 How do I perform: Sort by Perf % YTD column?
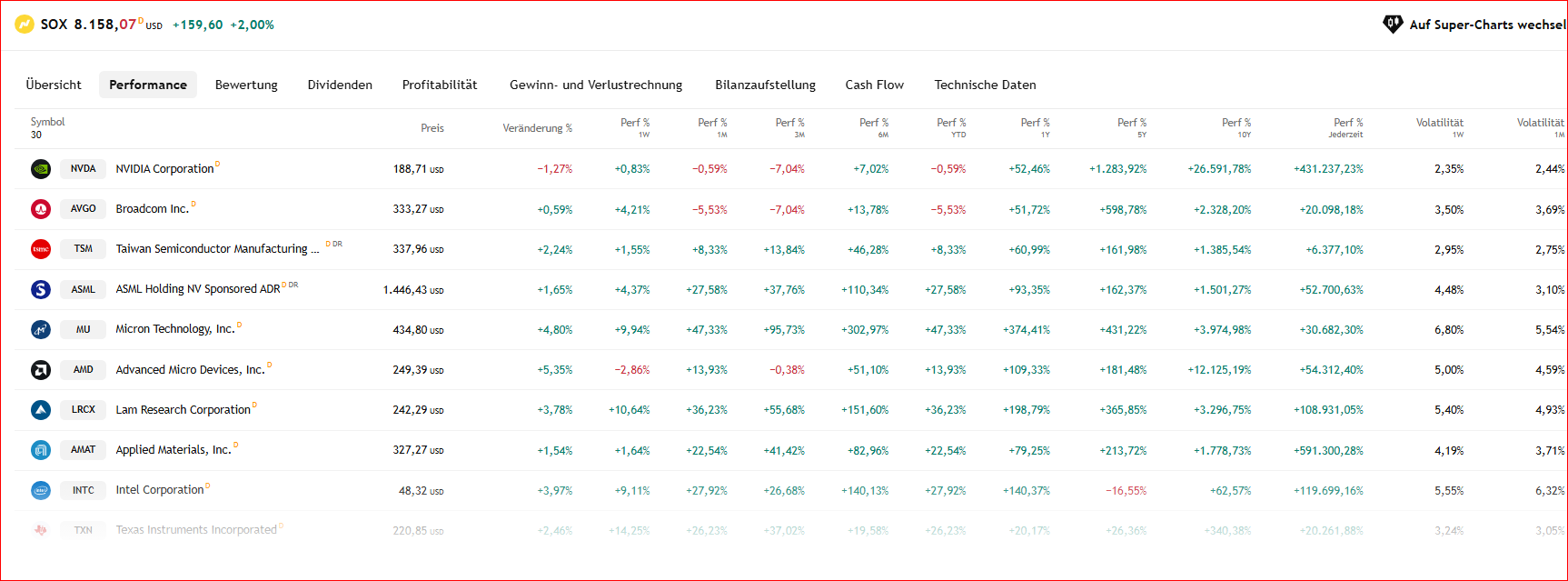tap(950, 127)
